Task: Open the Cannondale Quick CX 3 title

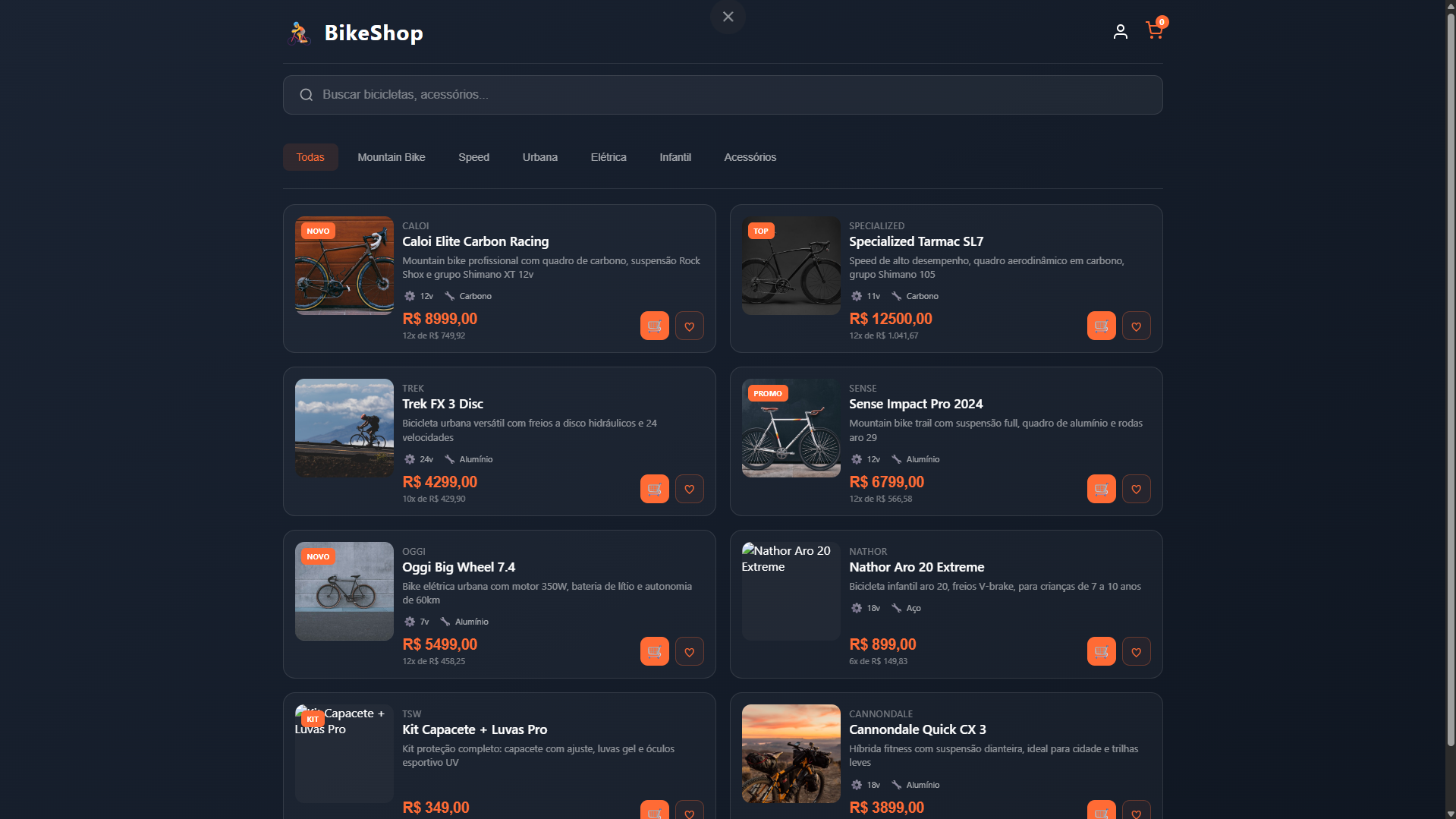Action: click(917, 729)
